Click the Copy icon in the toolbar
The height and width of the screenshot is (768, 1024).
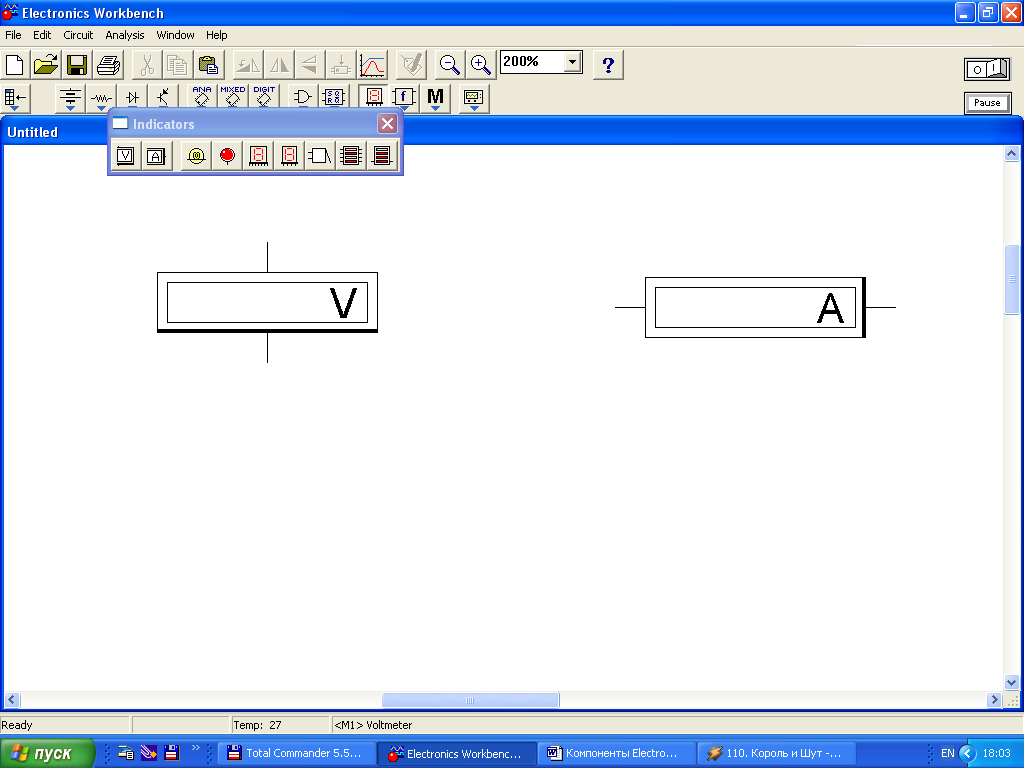[x=177, y=65]
